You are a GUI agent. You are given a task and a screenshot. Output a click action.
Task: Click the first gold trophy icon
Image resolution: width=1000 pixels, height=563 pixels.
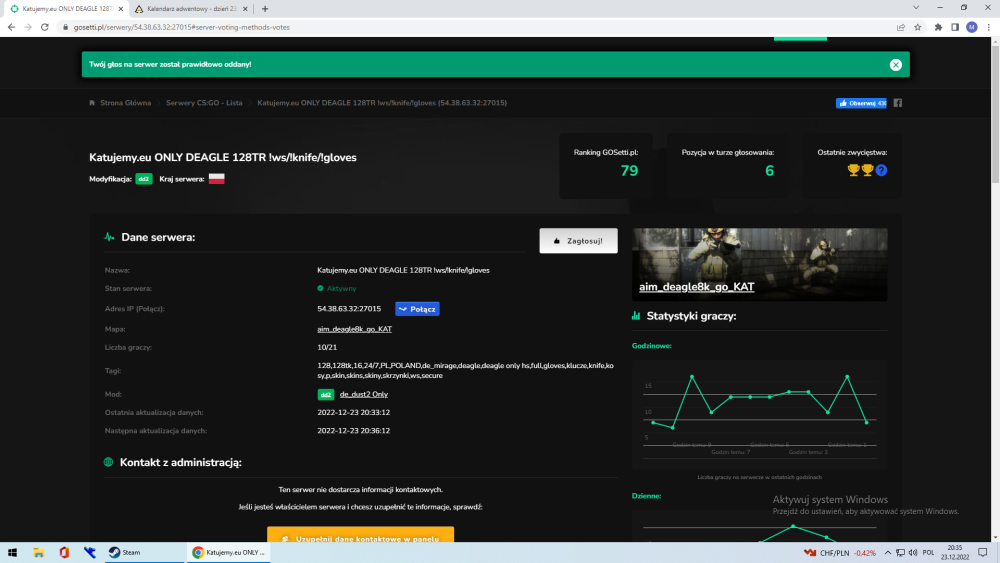[x=853, y=170]
